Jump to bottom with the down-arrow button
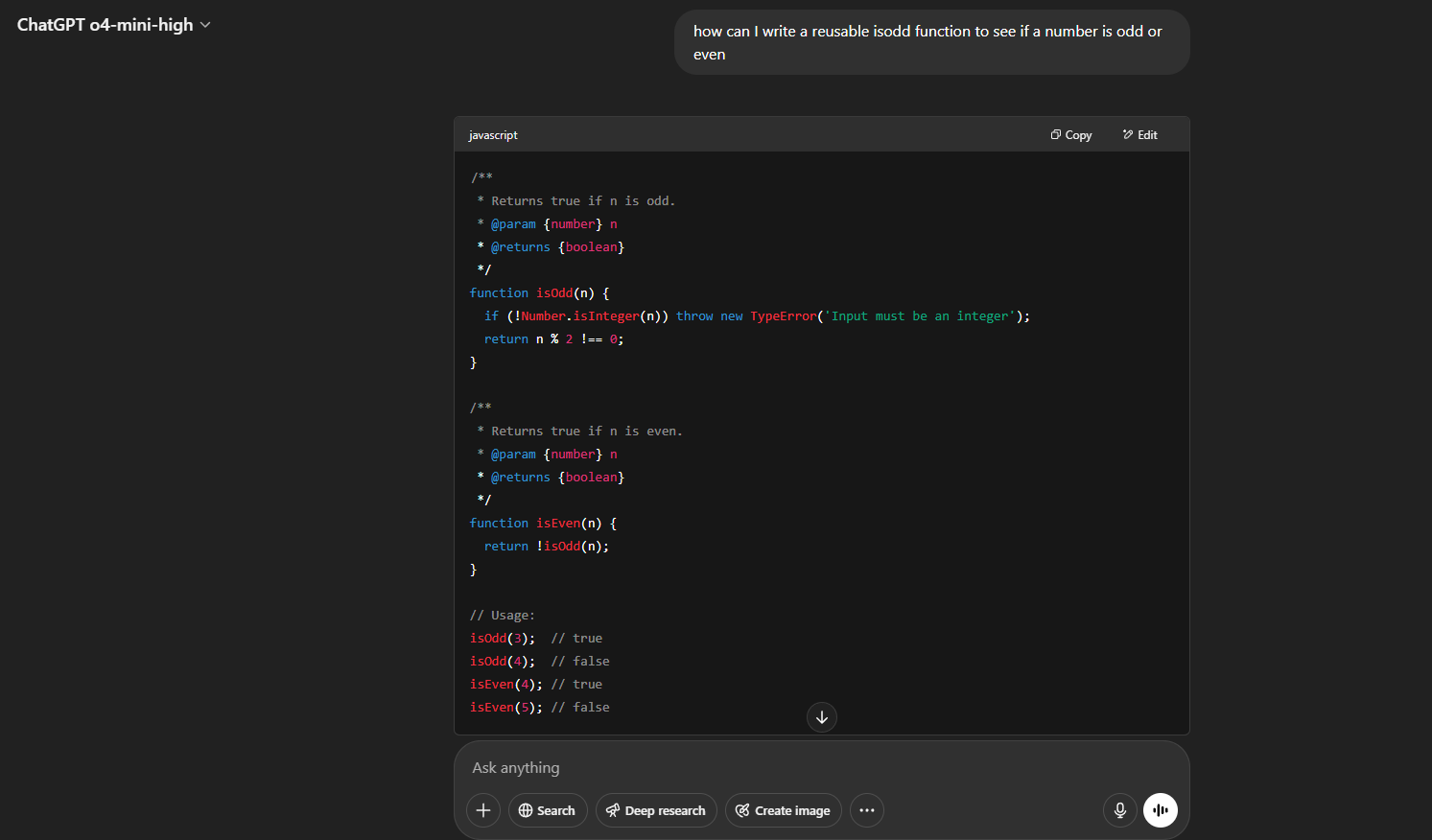This screenshot has width=1432, height=840. click(x=822, y=717)
